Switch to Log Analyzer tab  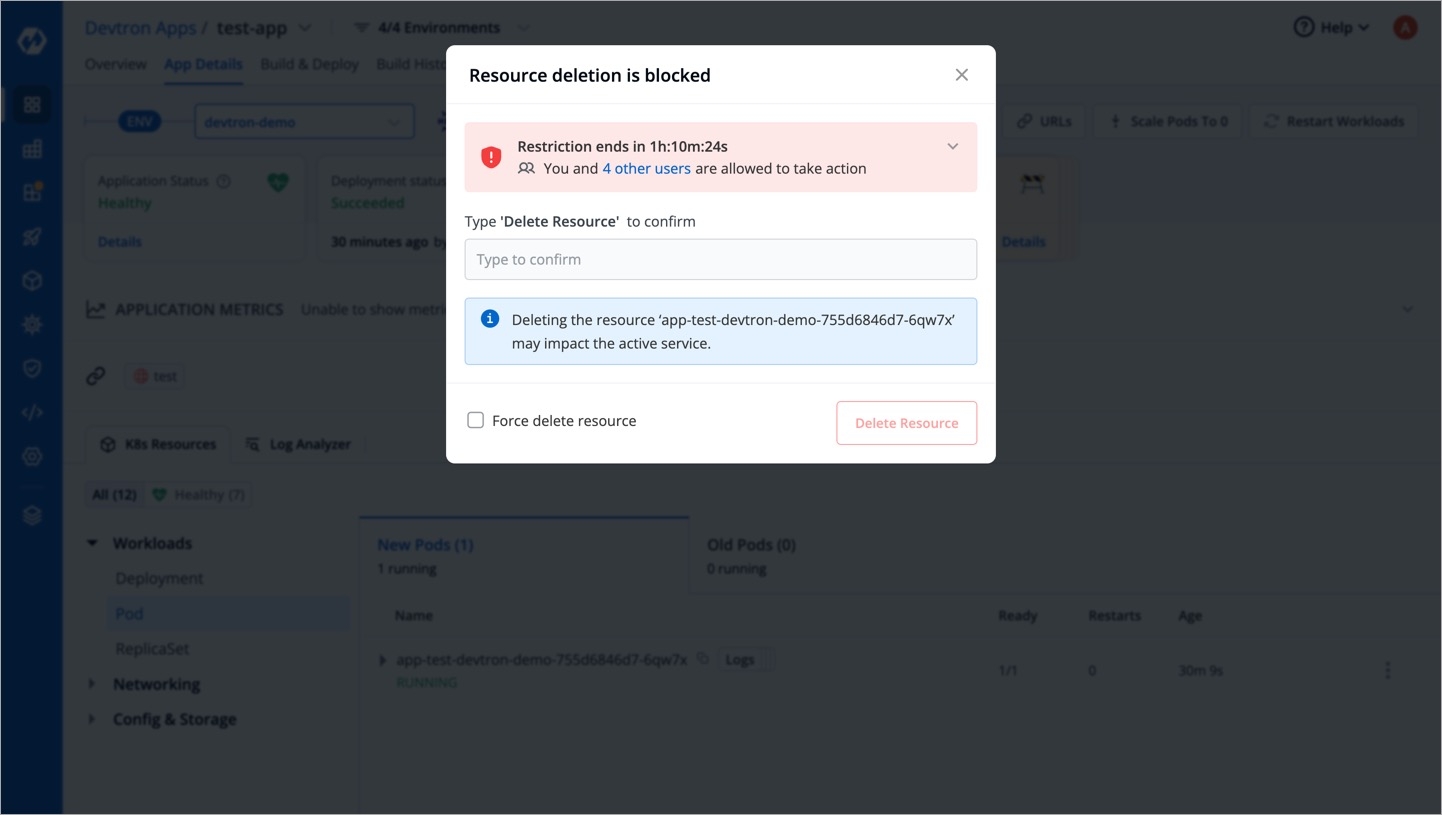(x=298, y=444)
